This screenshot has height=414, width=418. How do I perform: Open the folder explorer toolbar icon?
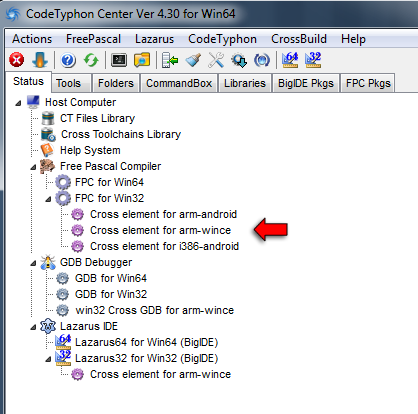point(142,60)
